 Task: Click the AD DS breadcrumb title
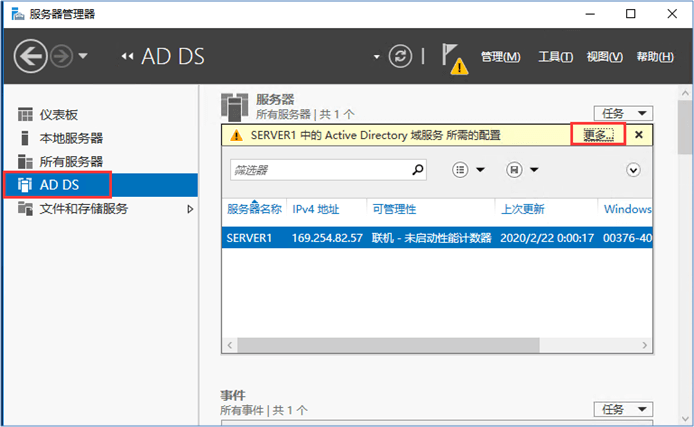point(173,57)
